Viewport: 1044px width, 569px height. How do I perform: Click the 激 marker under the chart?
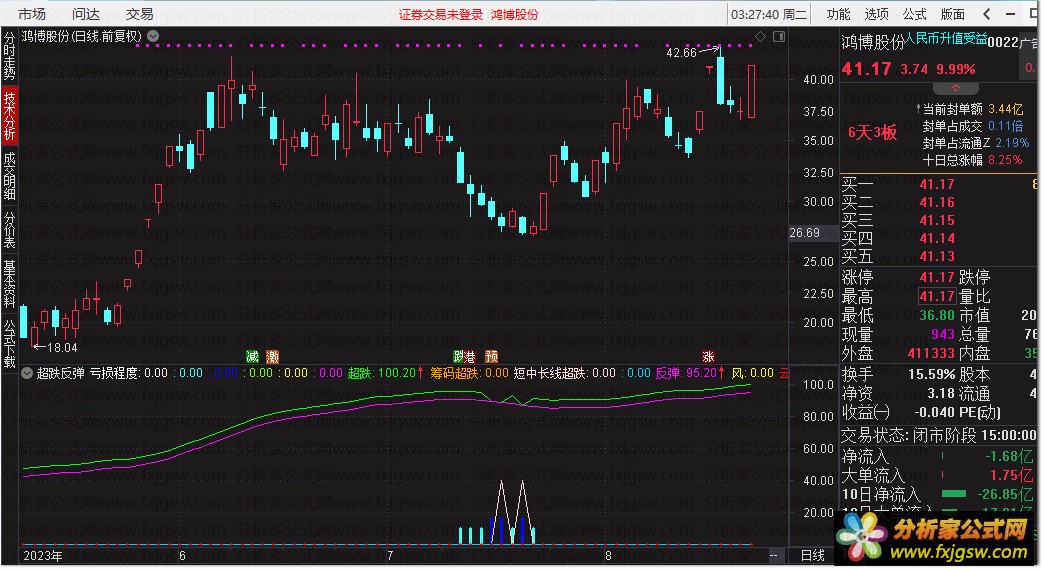click(272, 357)
